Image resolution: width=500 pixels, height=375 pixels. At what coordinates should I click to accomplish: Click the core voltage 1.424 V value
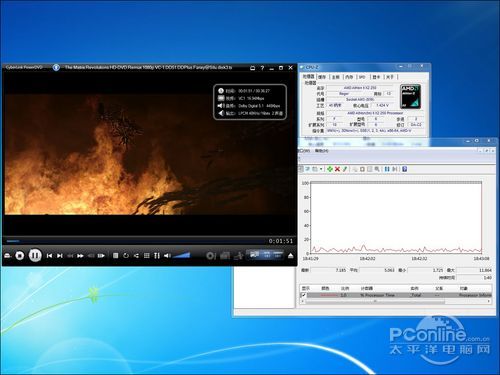[x=382, y=106]
